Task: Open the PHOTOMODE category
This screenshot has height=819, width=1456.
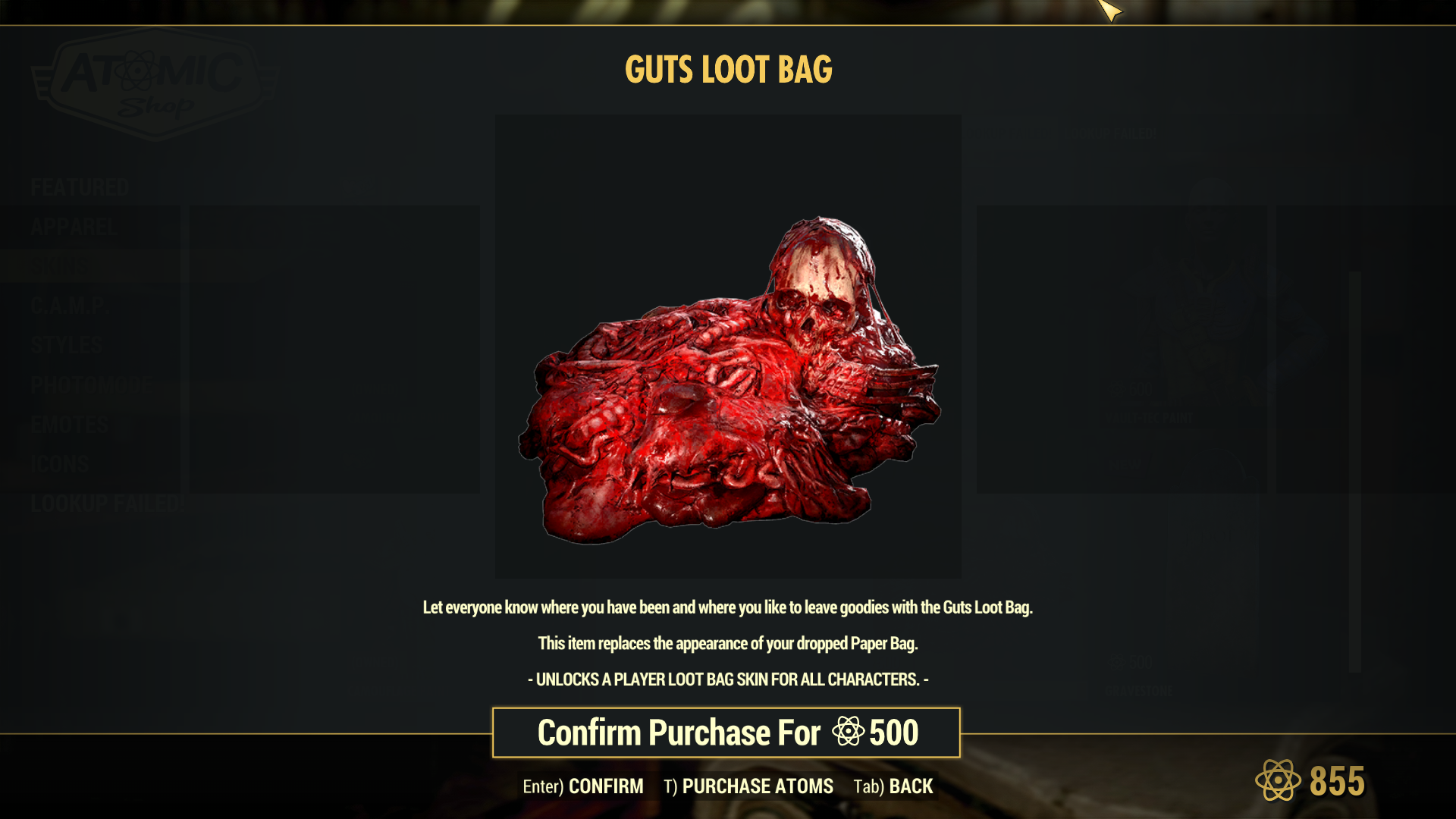Action: click(92, 384)
